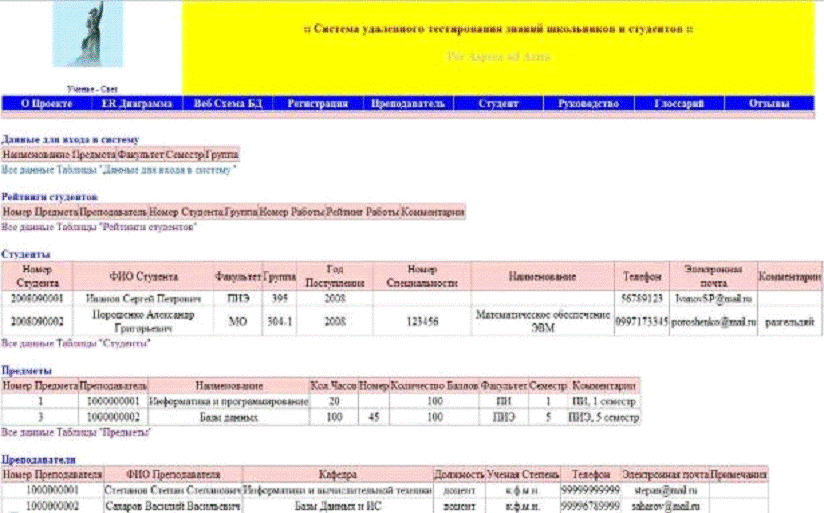
Task: Click the yellow header title banner text
Action: click(x=498, y=30)
